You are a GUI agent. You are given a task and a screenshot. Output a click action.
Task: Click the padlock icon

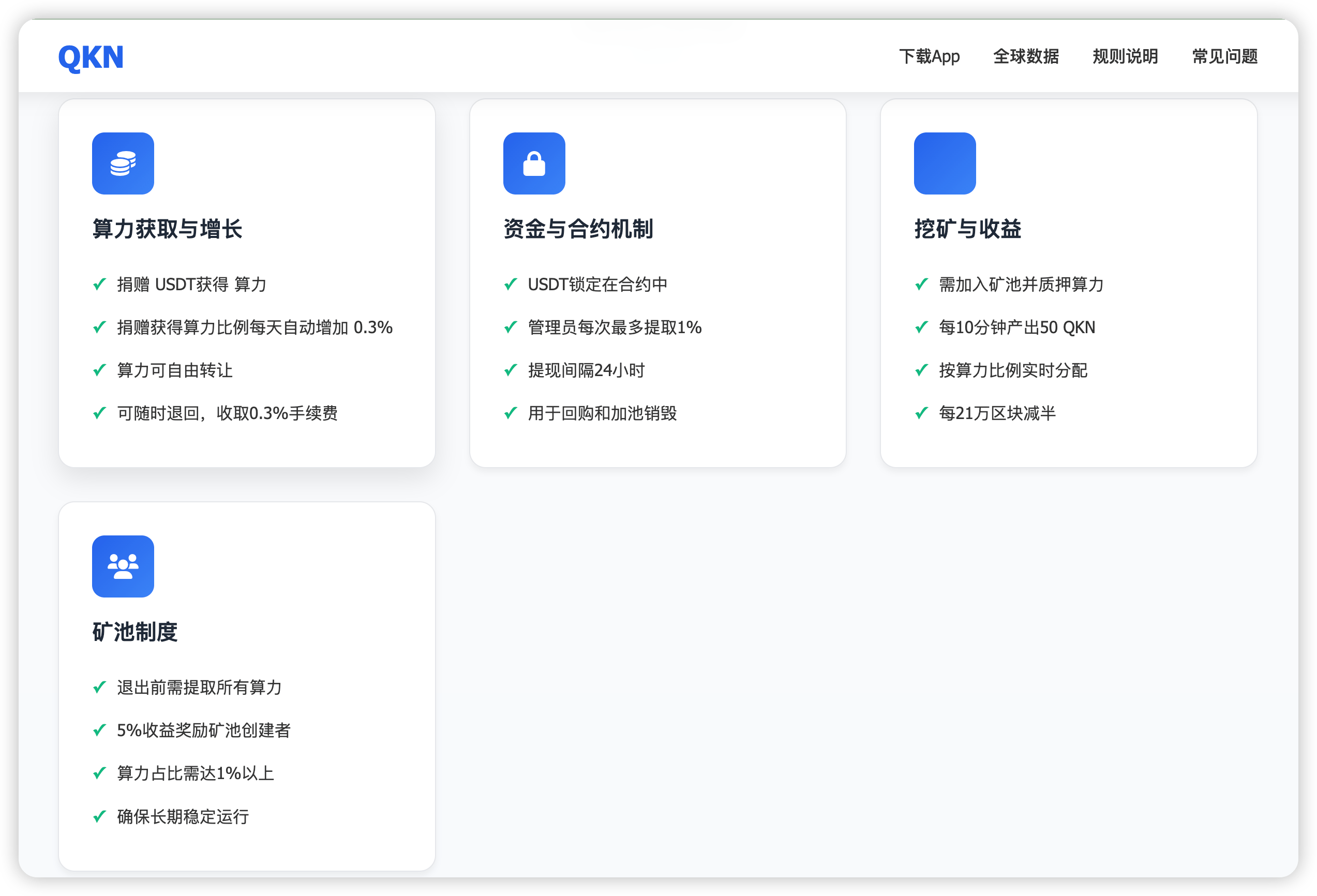click(x=534, y=164)
